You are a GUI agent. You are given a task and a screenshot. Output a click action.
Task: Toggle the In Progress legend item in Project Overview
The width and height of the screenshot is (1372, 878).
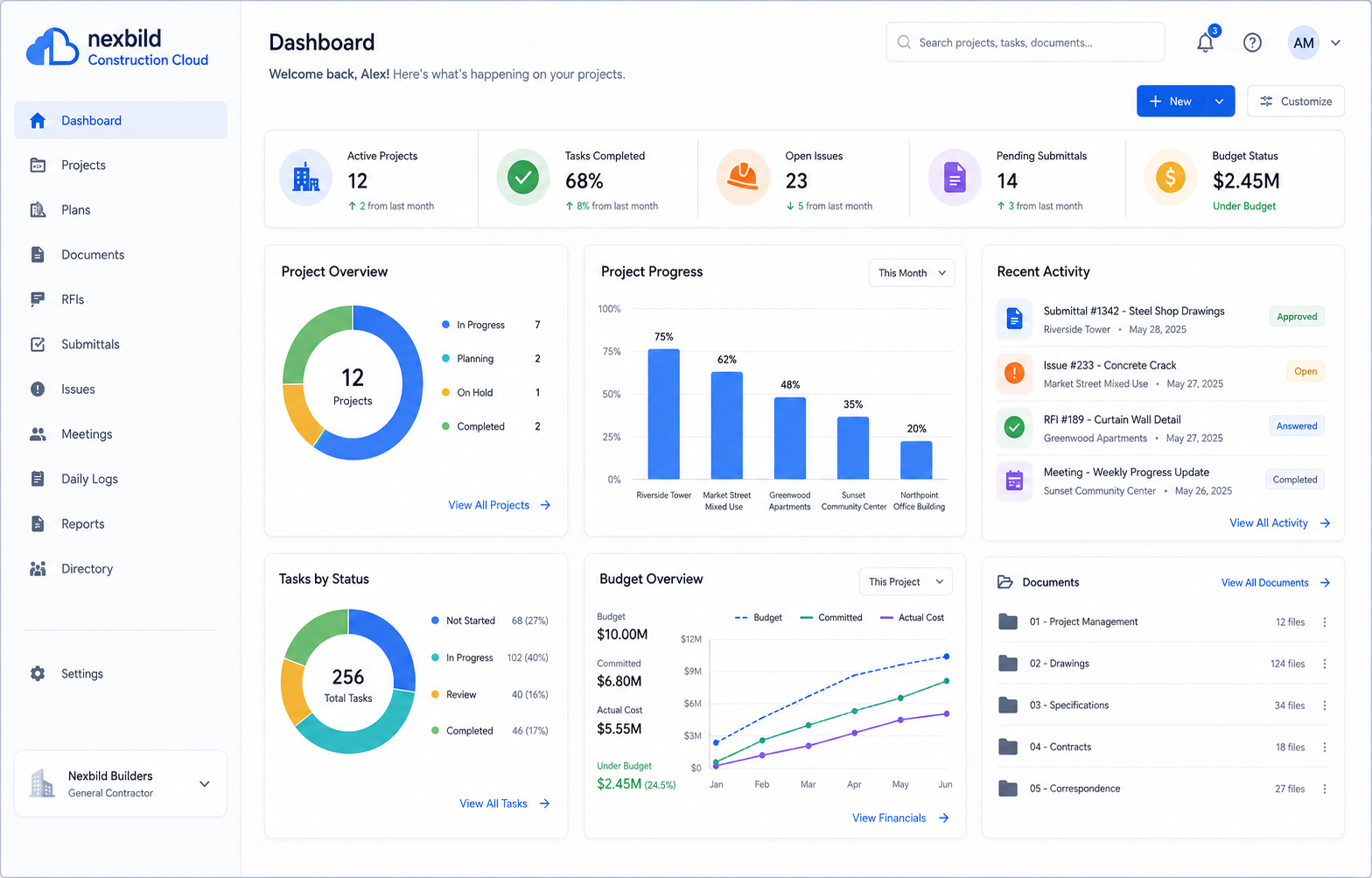tap(473, 325)
